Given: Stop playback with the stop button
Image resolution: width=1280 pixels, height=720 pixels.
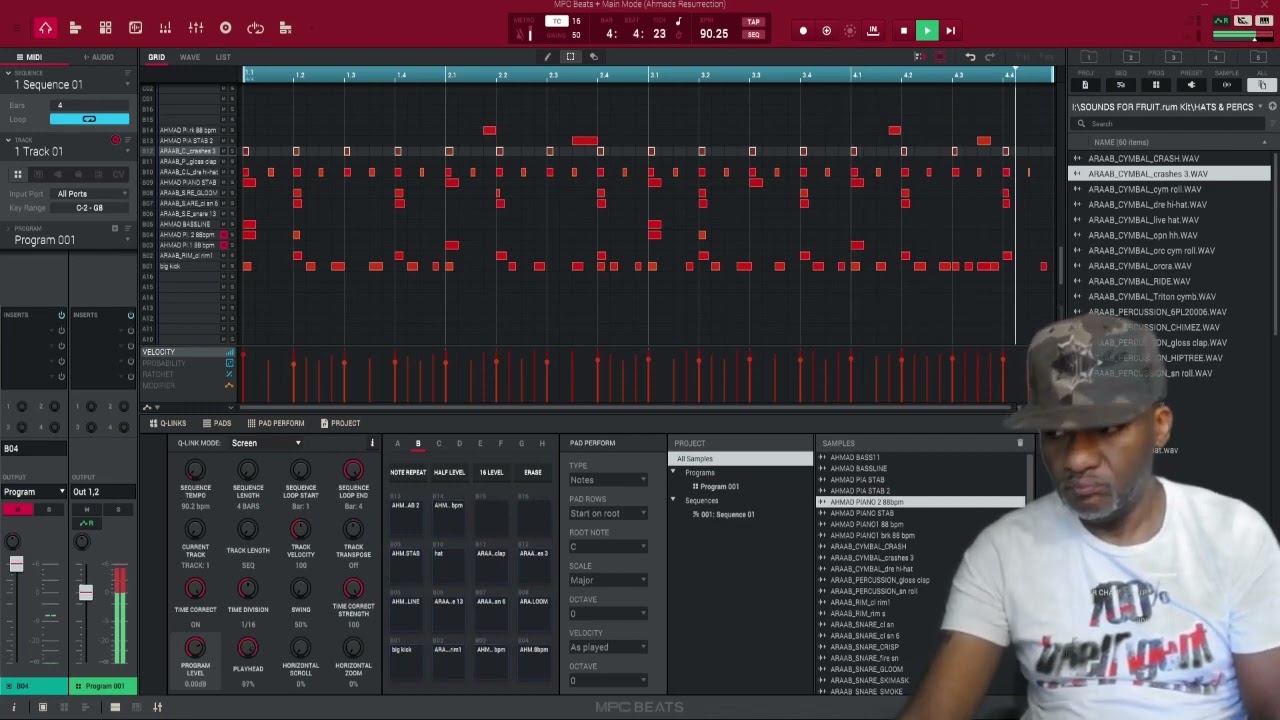Looking at the screenshot, I should (904, 31).
